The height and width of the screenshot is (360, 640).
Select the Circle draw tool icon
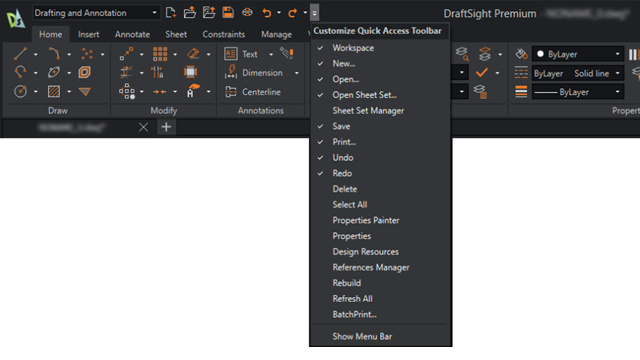[x=20, y=91]
